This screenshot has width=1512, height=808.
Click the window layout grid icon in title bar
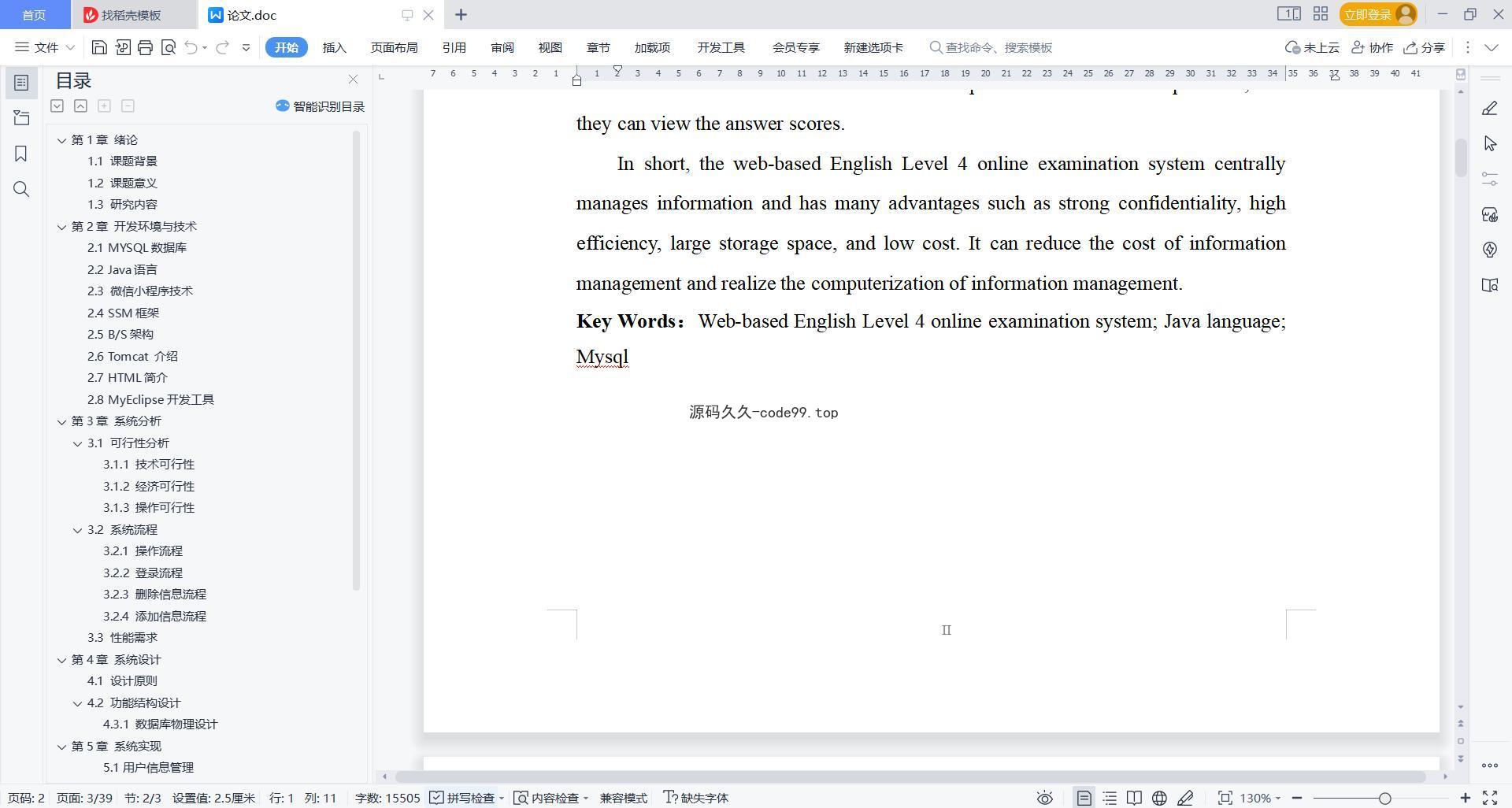[x=1321, y=14]
